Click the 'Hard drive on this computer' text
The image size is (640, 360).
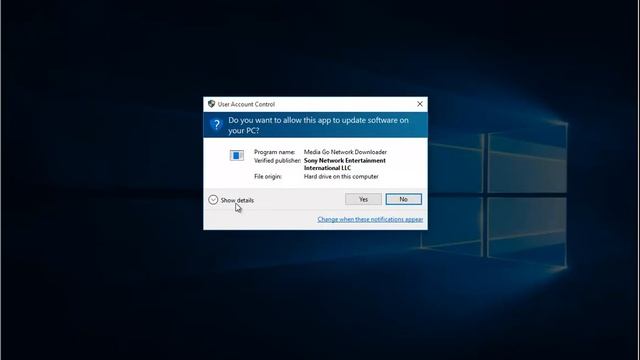coord(341,176)
